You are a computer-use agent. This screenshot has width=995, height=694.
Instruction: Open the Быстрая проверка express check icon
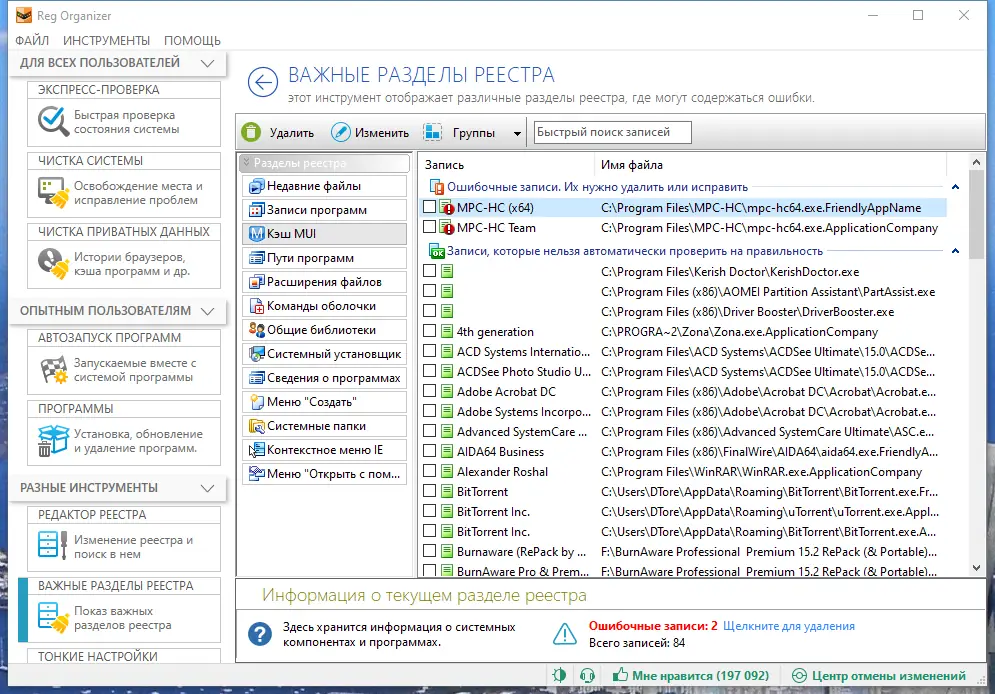tap(53, 121)
